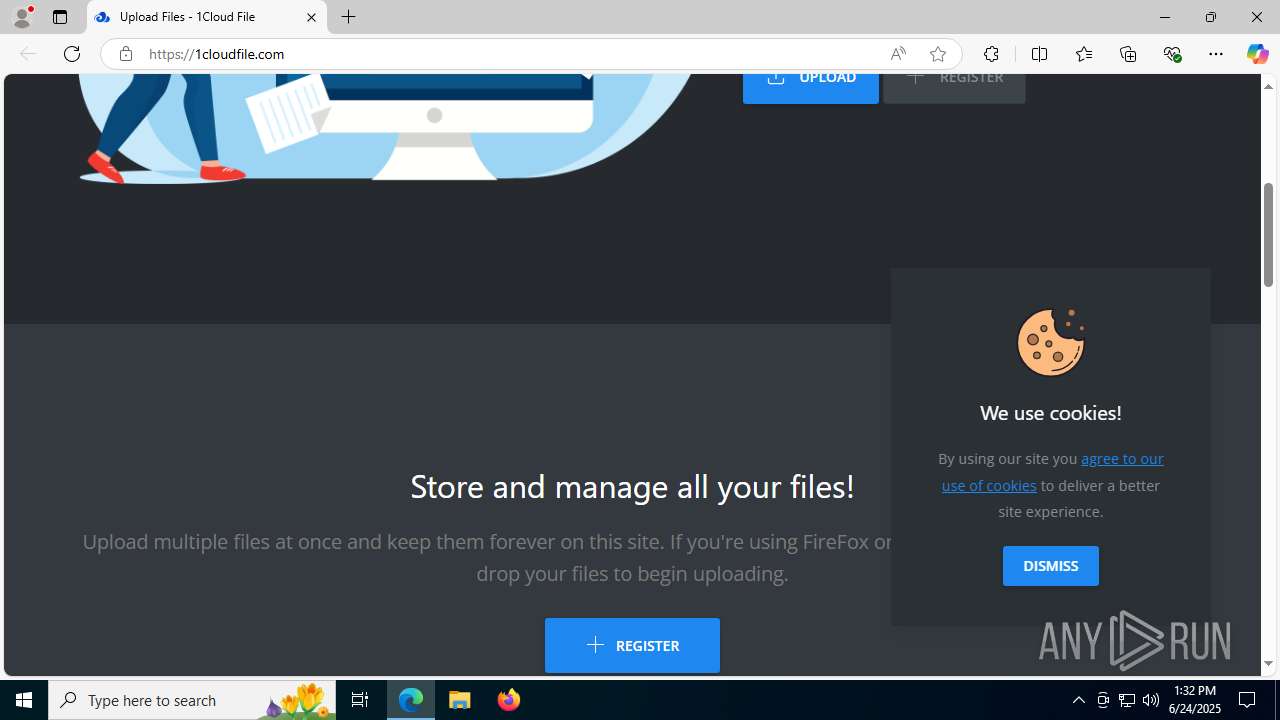Image resolution: width=1280 pixels, height=720 pixels.
Task: Refresh the current page
Action: (72, 54)
